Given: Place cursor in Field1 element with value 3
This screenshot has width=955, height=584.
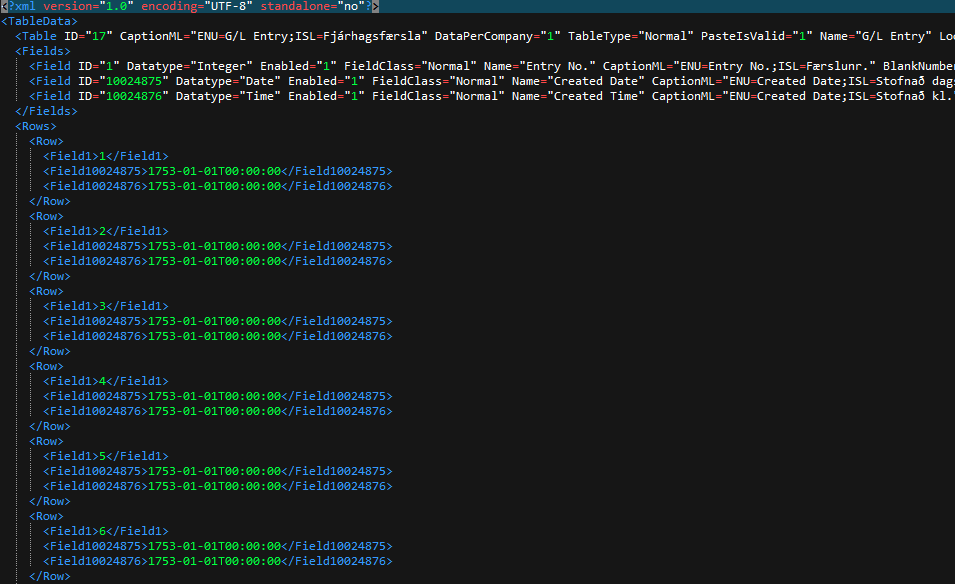Looking at the screenshot, I should (105, 306).
